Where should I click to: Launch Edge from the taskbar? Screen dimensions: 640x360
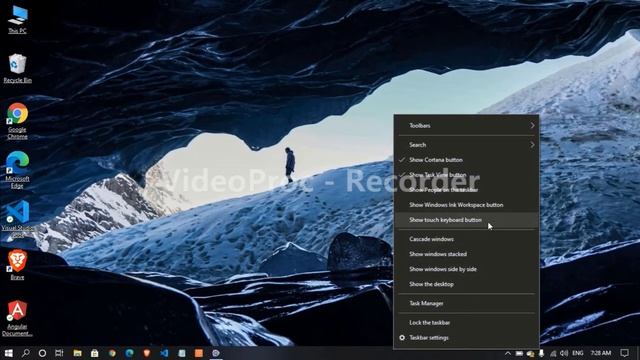pyautogui.click(x=129, y=353)
